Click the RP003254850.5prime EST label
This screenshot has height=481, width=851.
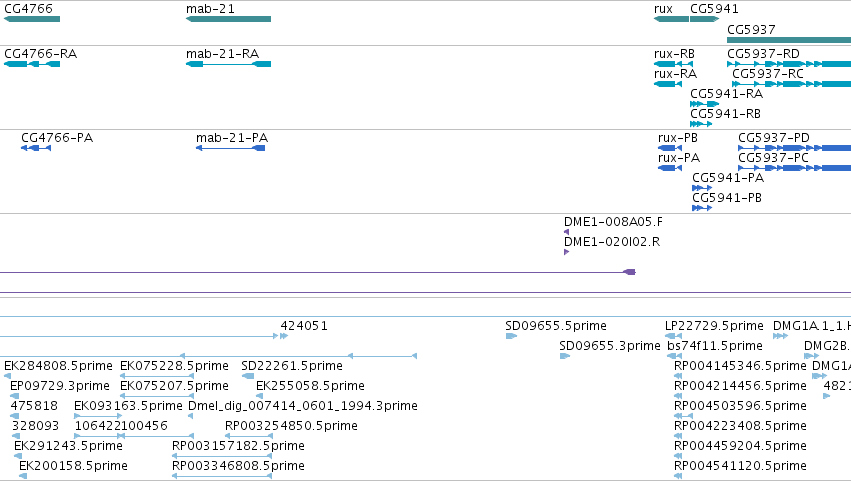point(291,426)
